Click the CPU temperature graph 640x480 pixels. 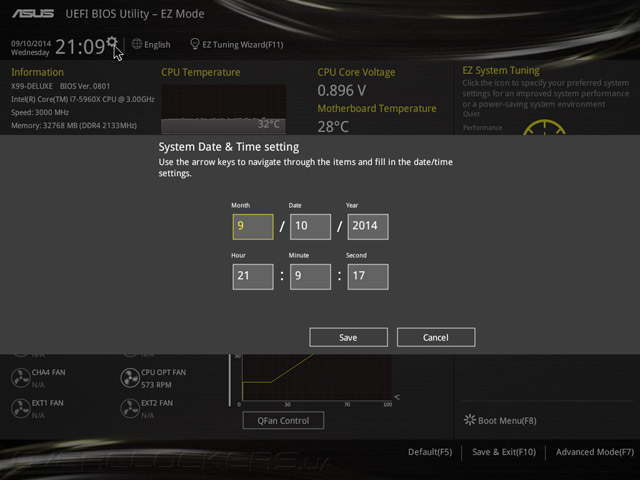(x=224, y=109)
